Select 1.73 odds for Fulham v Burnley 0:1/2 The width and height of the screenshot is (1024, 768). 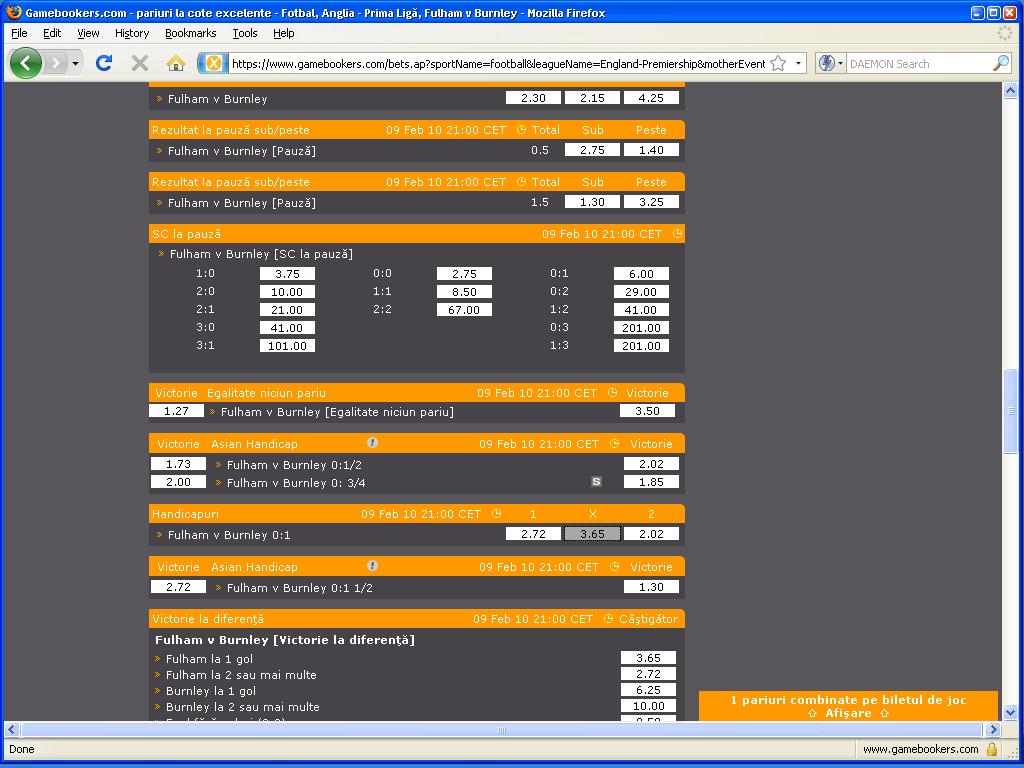178,464
